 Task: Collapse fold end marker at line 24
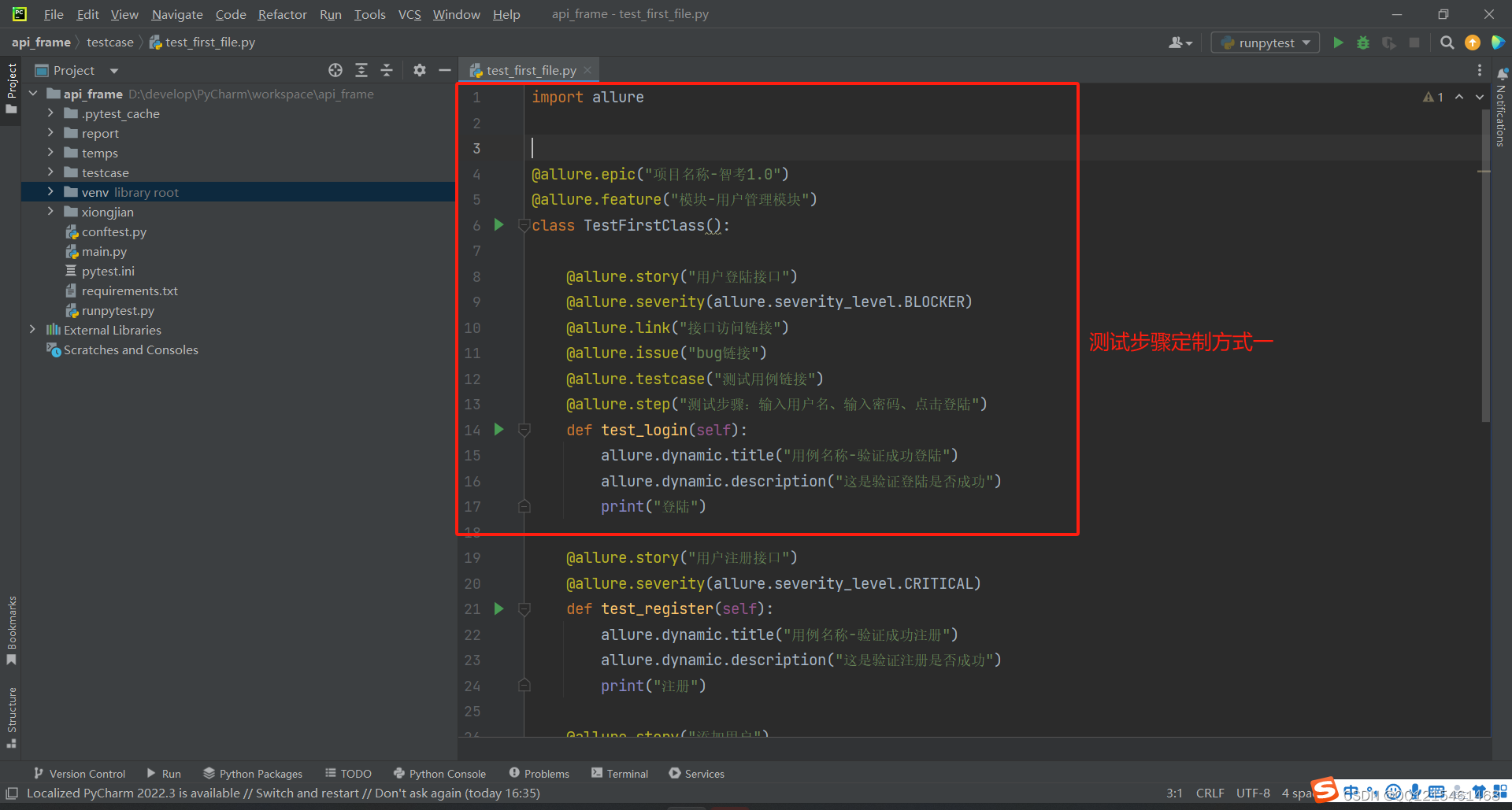click(524, 686)
